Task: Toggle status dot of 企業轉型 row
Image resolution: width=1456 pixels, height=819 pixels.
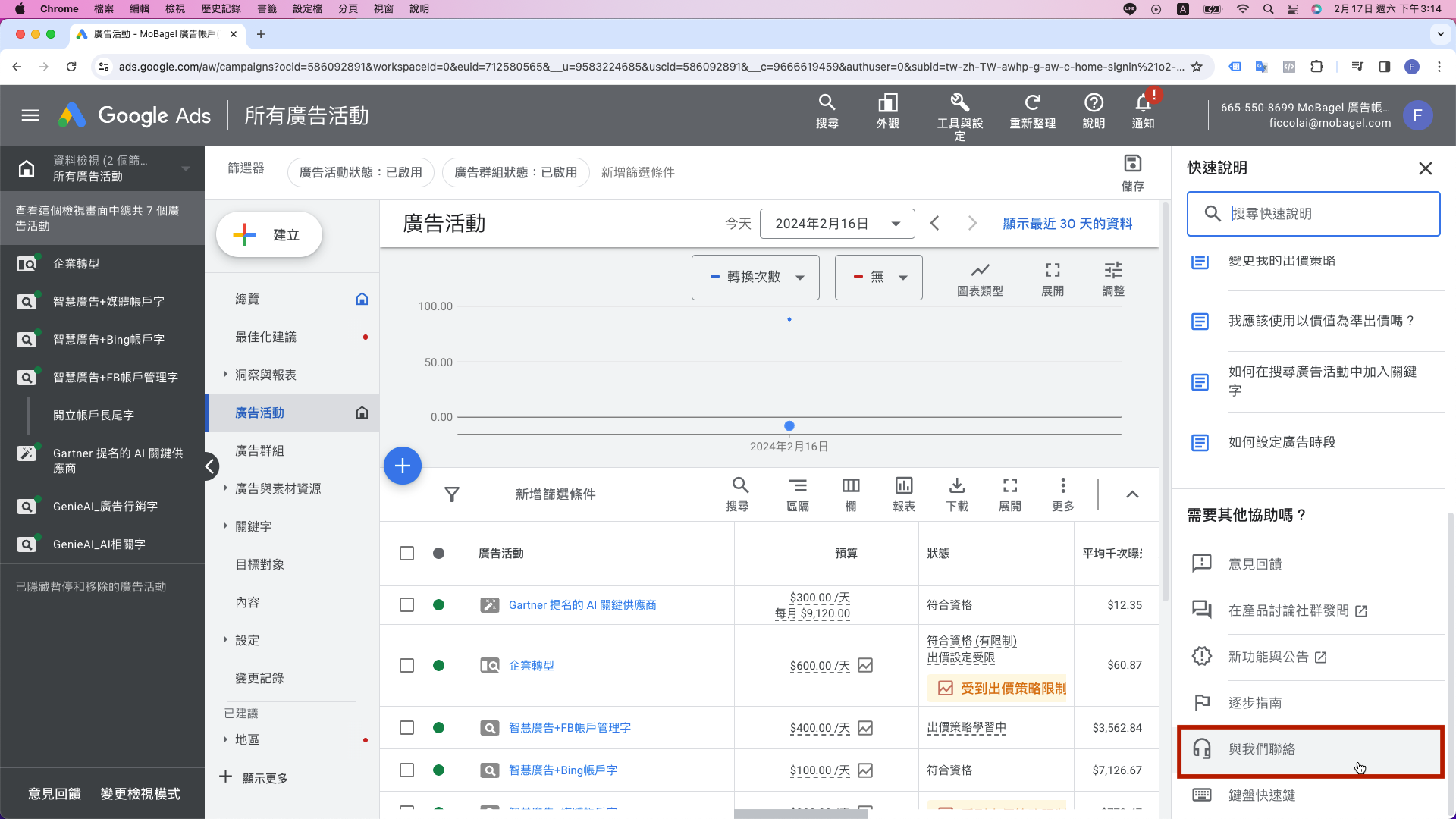Action: point(438,666)
